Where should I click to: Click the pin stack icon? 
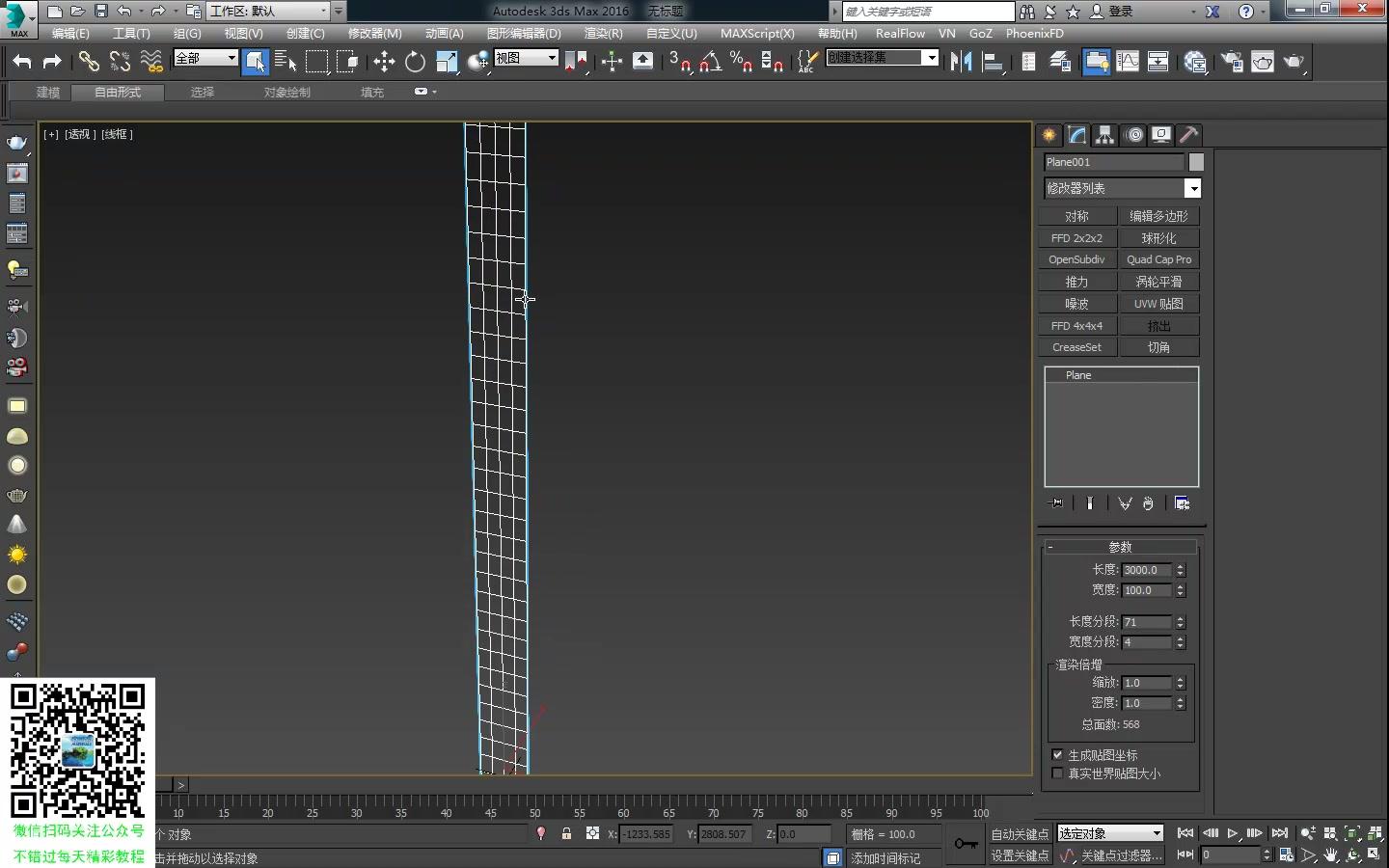[x=1057, y=503]
